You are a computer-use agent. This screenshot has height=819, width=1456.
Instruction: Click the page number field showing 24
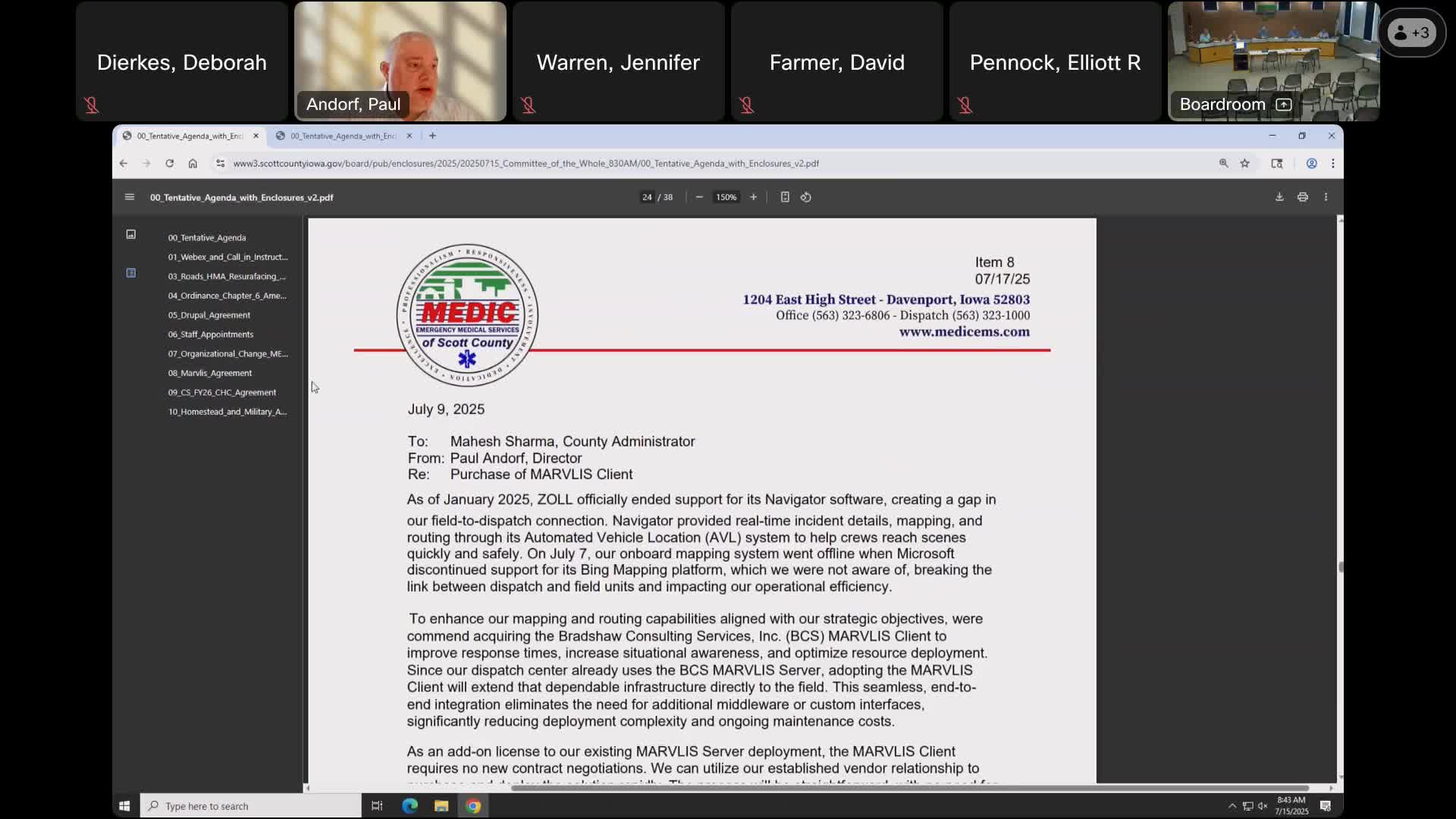point(646,197)
